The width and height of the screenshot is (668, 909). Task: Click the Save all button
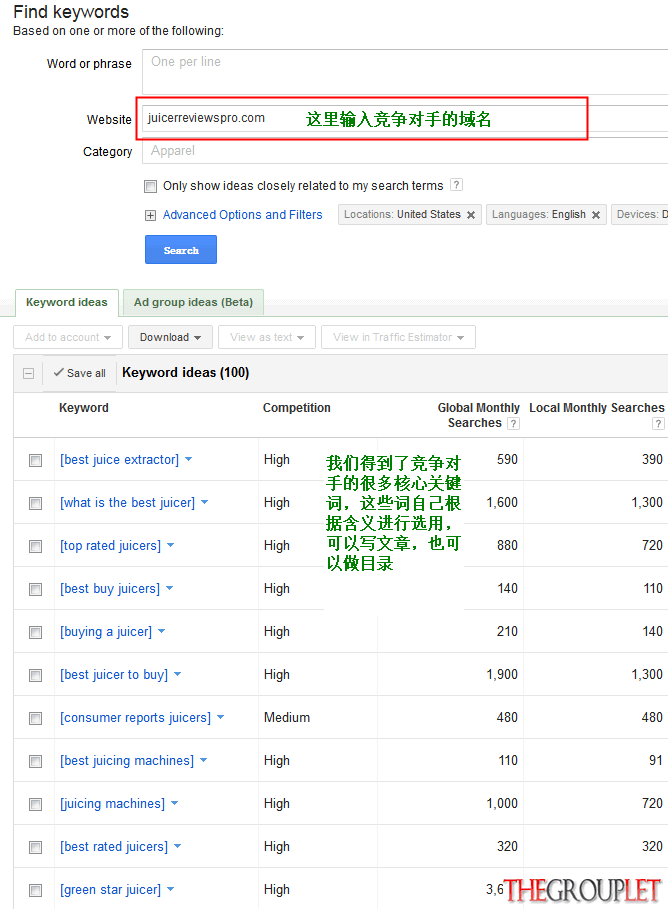(x=79, y=373)
